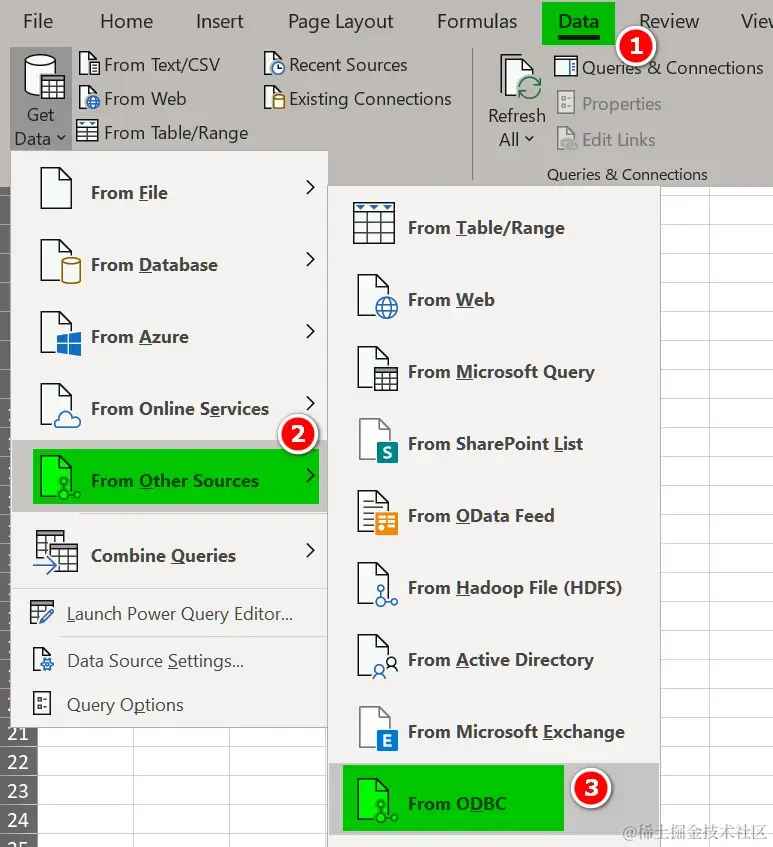Viewport: 773px width, 847px height.
Task: Select From Microsoft Query label in submenu
Action: tap(501, 372)
